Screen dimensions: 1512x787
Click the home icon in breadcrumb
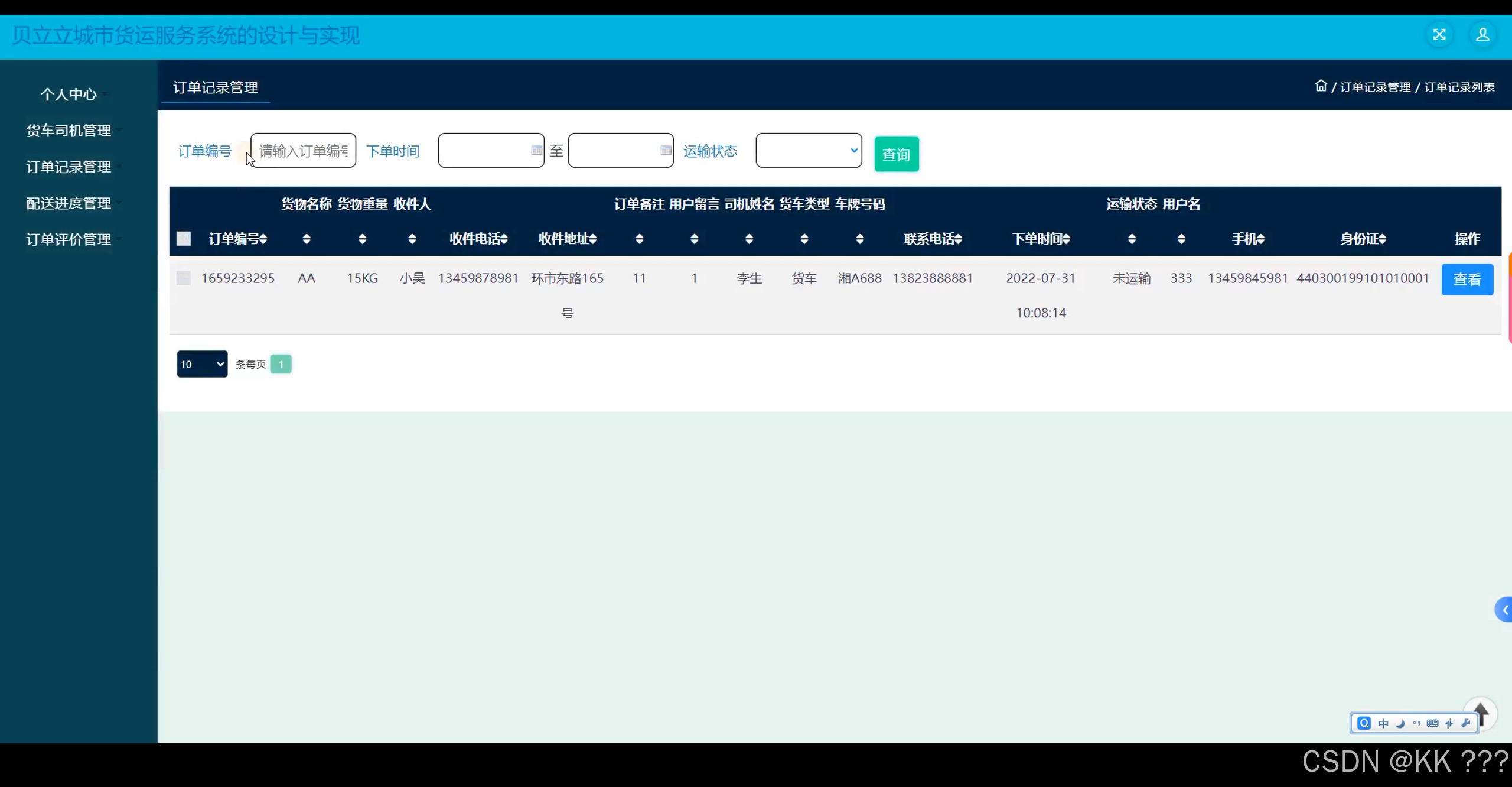click(x=1321, y=86)
